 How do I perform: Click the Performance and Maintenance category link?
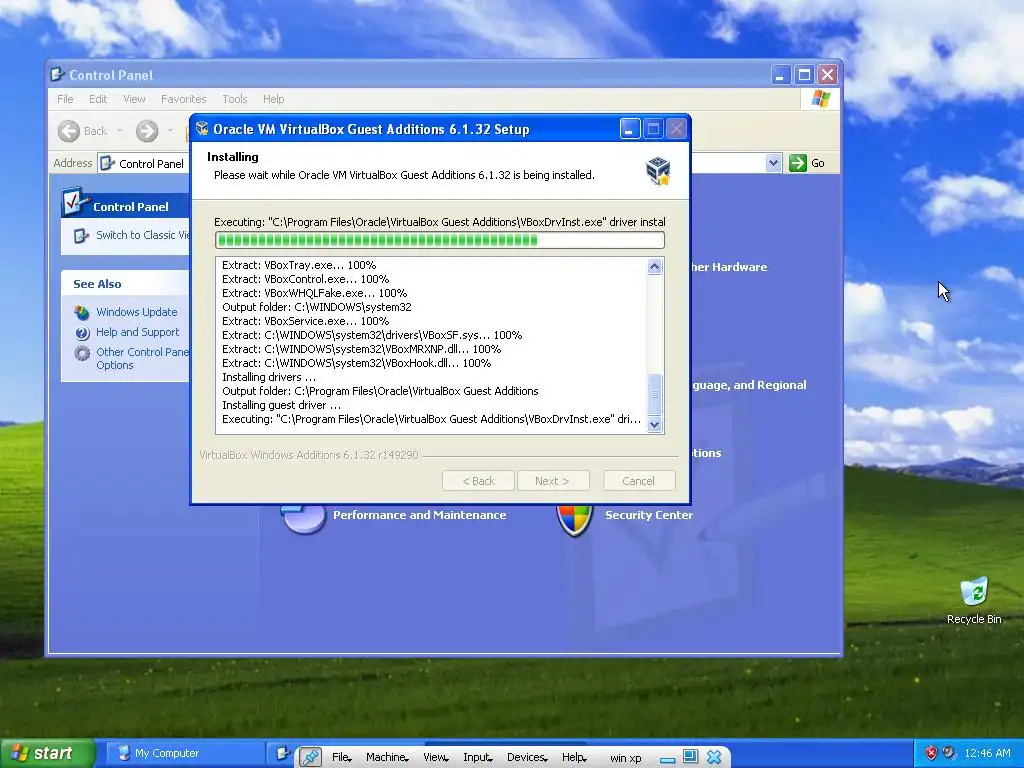click(x=419, y=515)
